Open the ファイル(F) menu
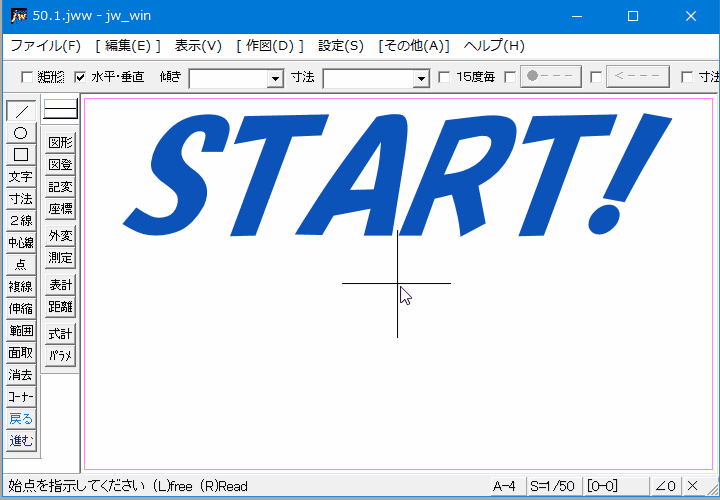This screenshot has width=720, height=500. pos(45,46)
